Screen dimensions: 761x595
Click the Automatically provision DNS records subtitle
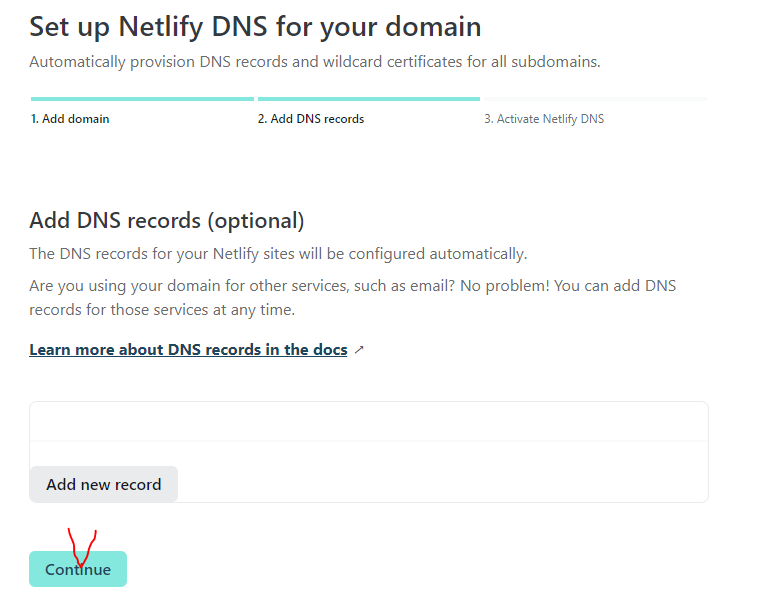[314, 62]
